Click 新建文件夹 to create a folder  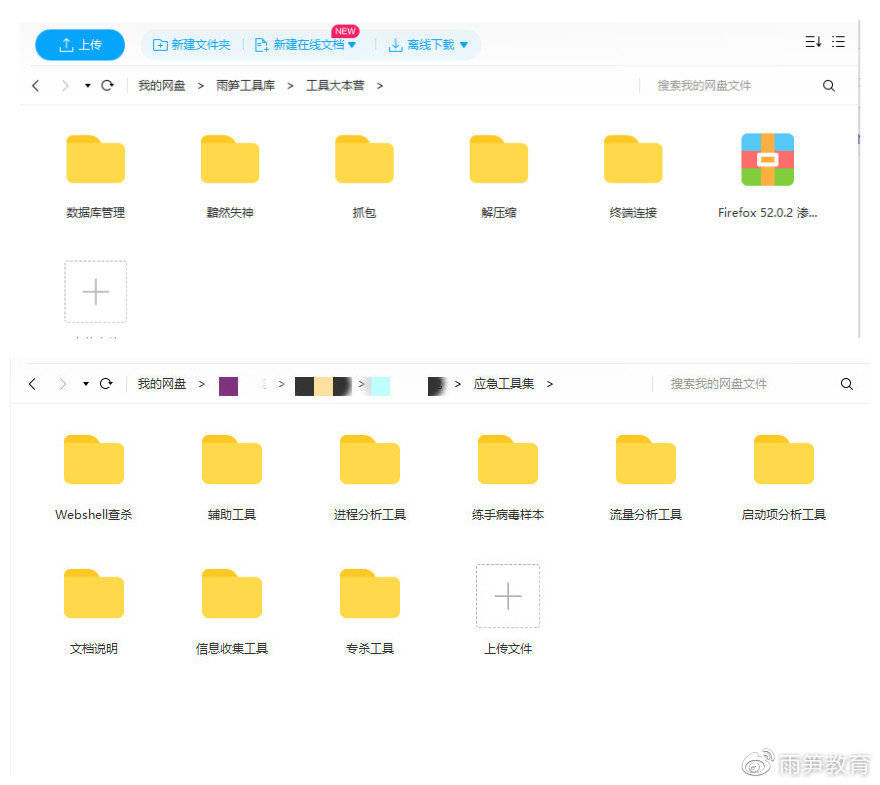coord(192,45)
